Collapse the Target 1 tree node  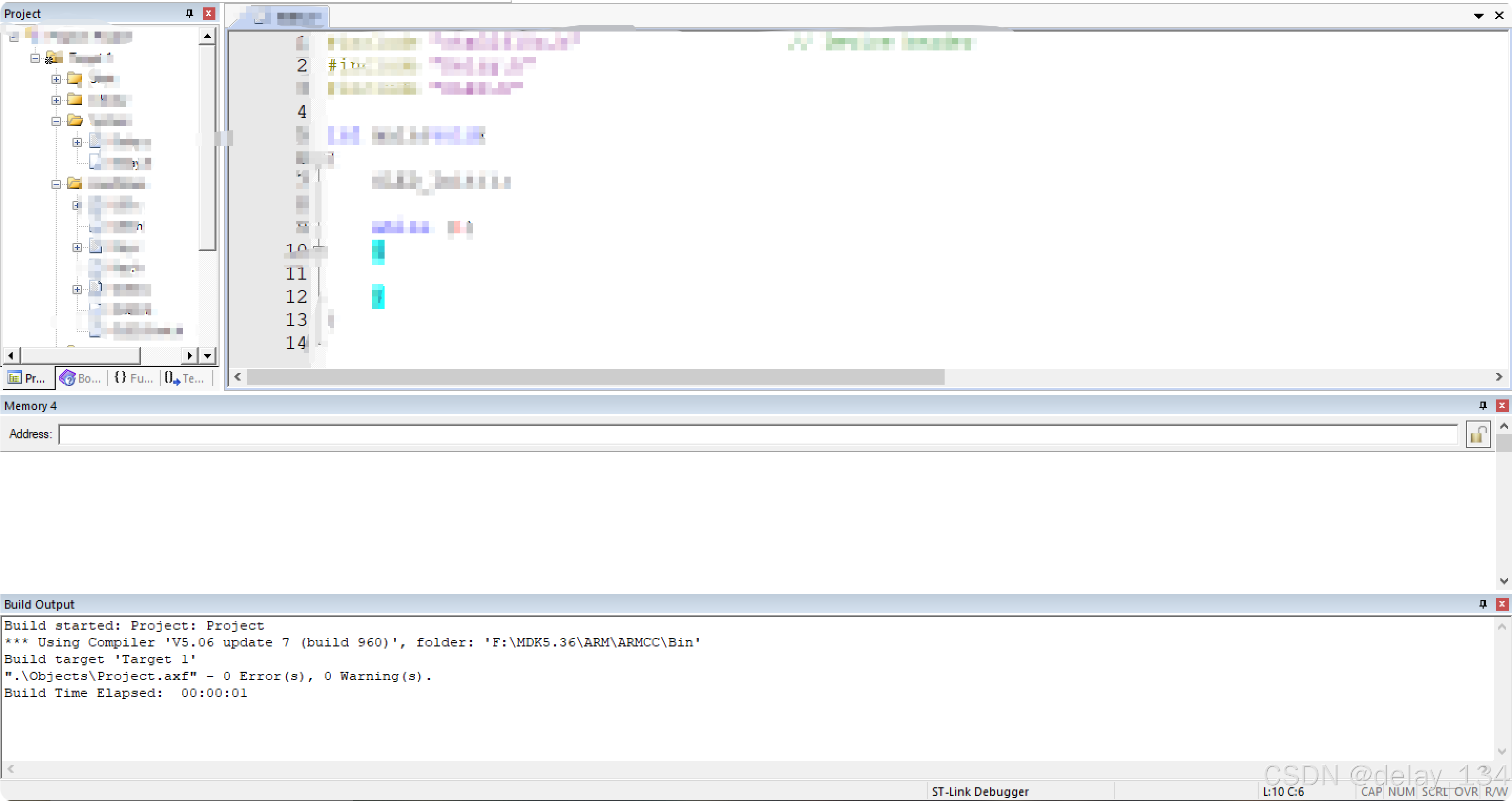tap(35, 57)
